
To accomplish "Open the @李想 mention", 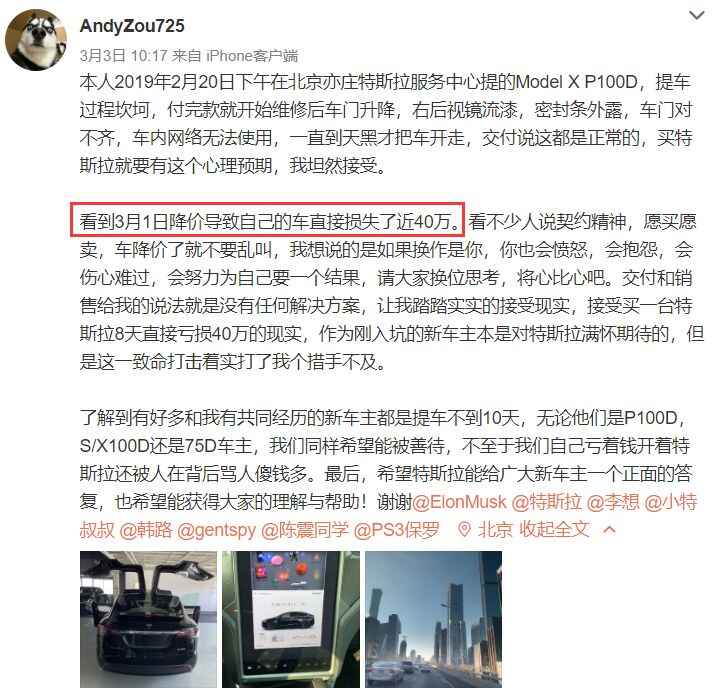I will coord(613,502).
